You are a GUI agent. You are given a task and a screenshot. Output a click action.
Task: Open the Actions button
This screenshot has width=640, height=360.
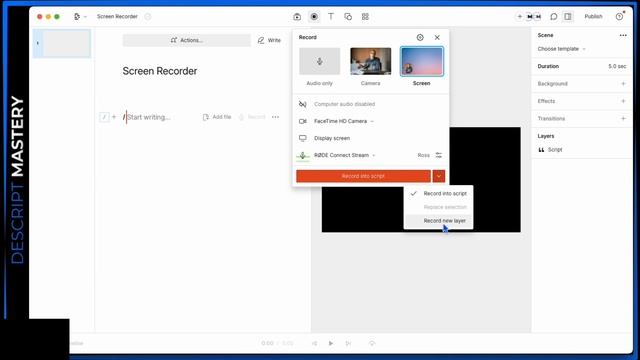187,40
